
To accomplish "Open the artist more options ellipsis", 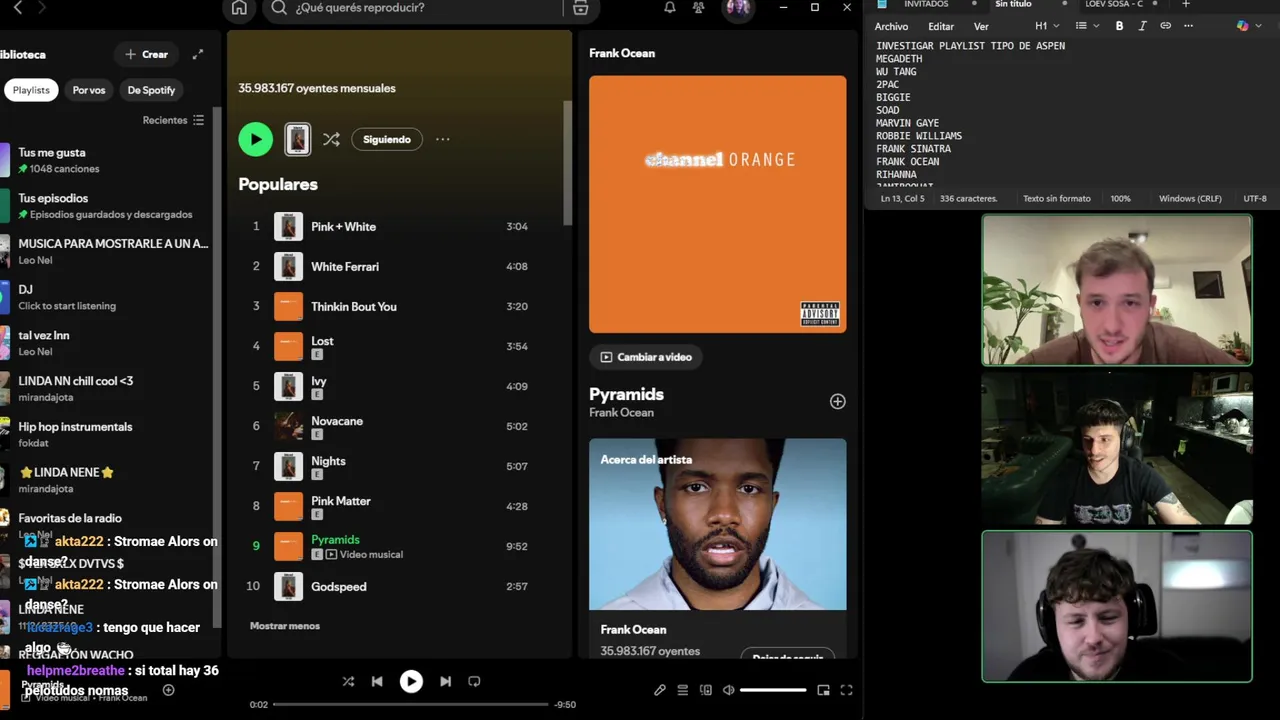I will [443, 139].
